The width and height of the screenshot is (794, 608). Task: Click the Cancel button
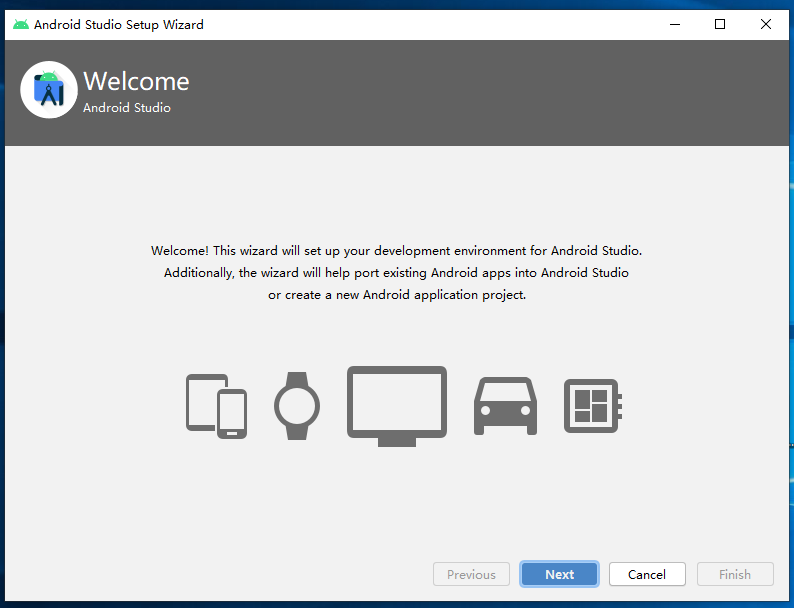pos(647,574)
